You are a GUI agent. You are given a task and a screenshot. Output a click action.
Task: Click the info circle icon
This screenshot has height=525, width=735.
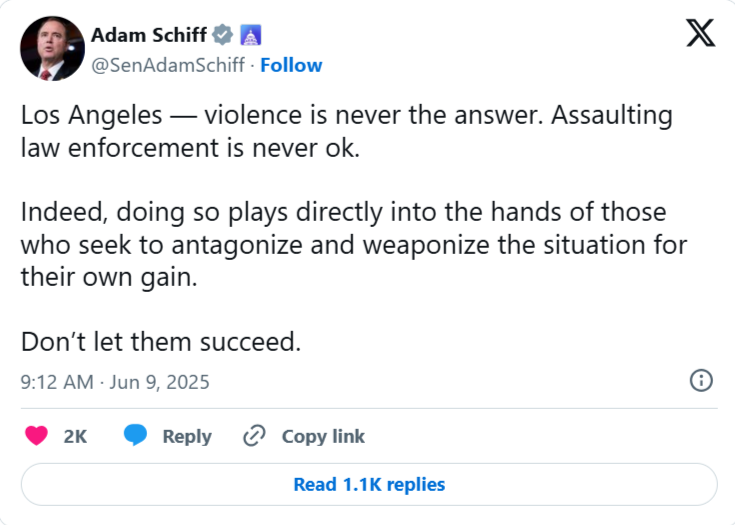(702, 380)
